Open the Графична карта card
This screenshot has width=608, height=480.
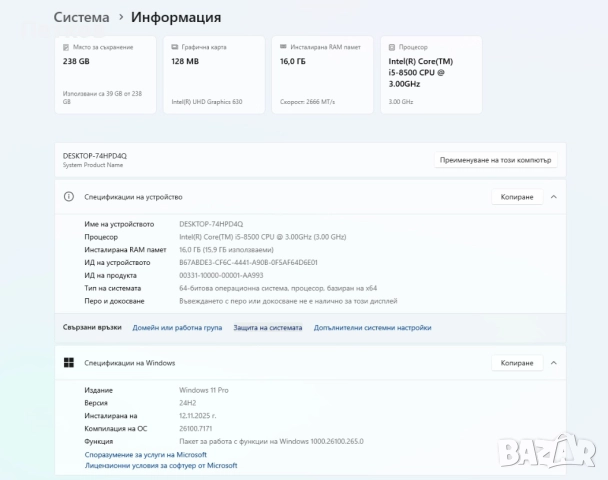pyautogui.click(x=214, y=75)
